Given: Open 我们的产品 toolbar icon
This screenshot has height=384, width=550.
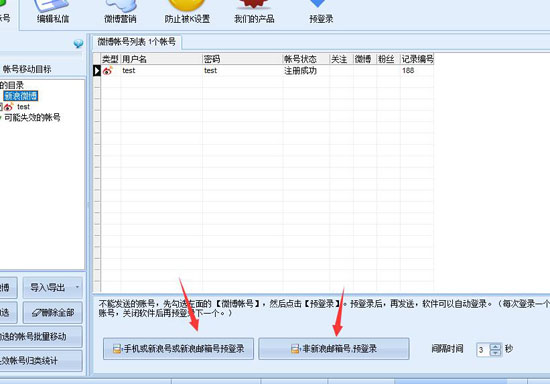Looking at the screenshot, I should pyautogui.click(x=254, y=11).
